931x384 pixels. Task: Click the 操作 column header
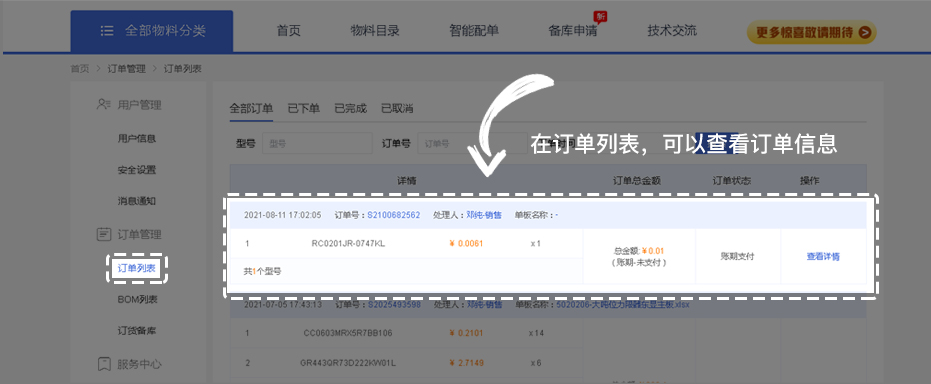809,180
